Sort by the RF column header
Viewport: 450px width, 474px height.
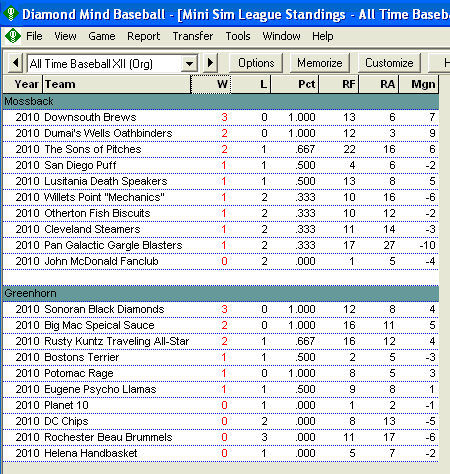(x=339, y=84)
